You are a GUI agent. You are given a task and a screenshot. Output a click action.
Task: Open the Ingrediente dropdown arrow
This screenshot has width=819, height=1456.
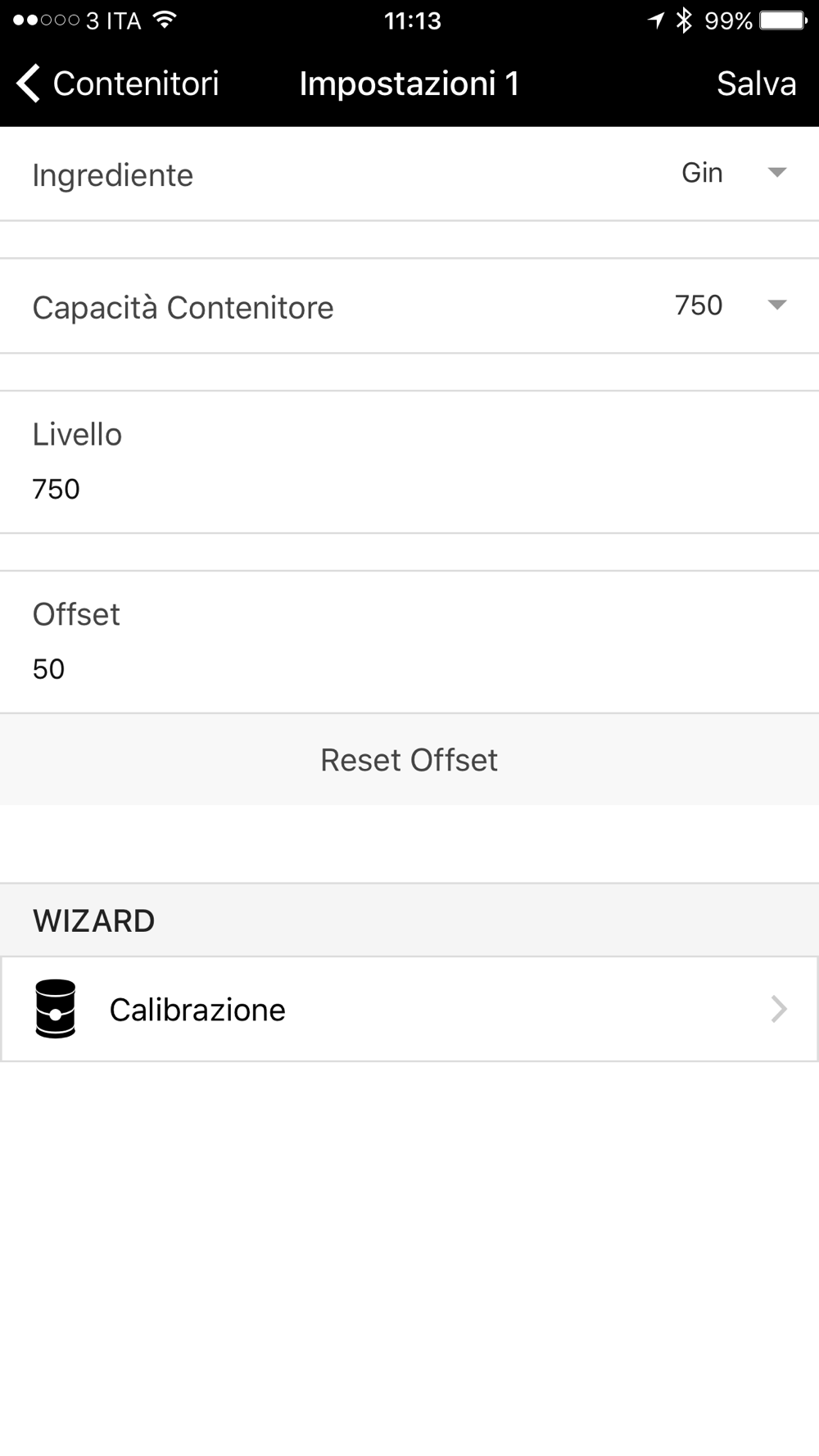click(776, 172)
